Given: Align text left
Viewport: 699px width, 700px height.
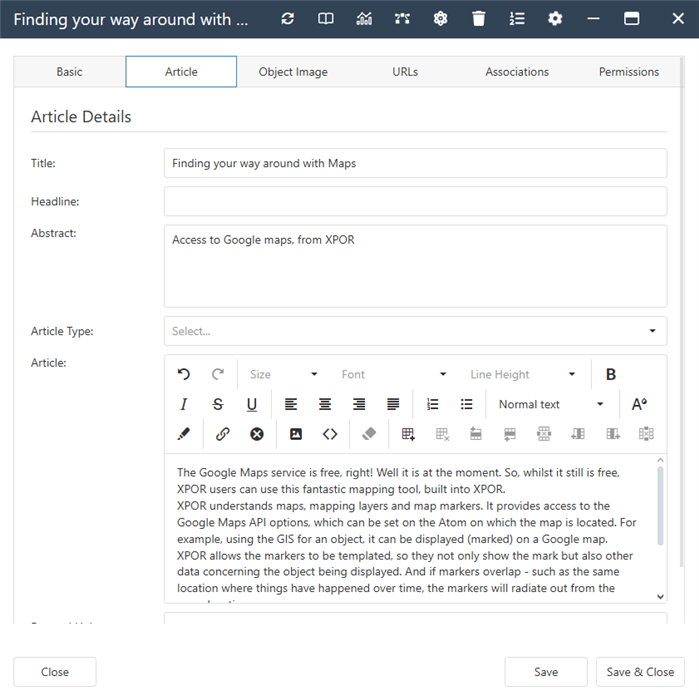Looking at the screenshot, I should click(x=291, y=404).
